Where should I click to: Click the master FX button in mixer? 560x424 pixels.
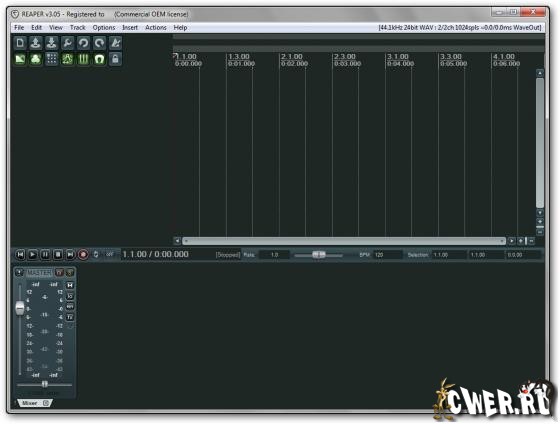(59, 273)
